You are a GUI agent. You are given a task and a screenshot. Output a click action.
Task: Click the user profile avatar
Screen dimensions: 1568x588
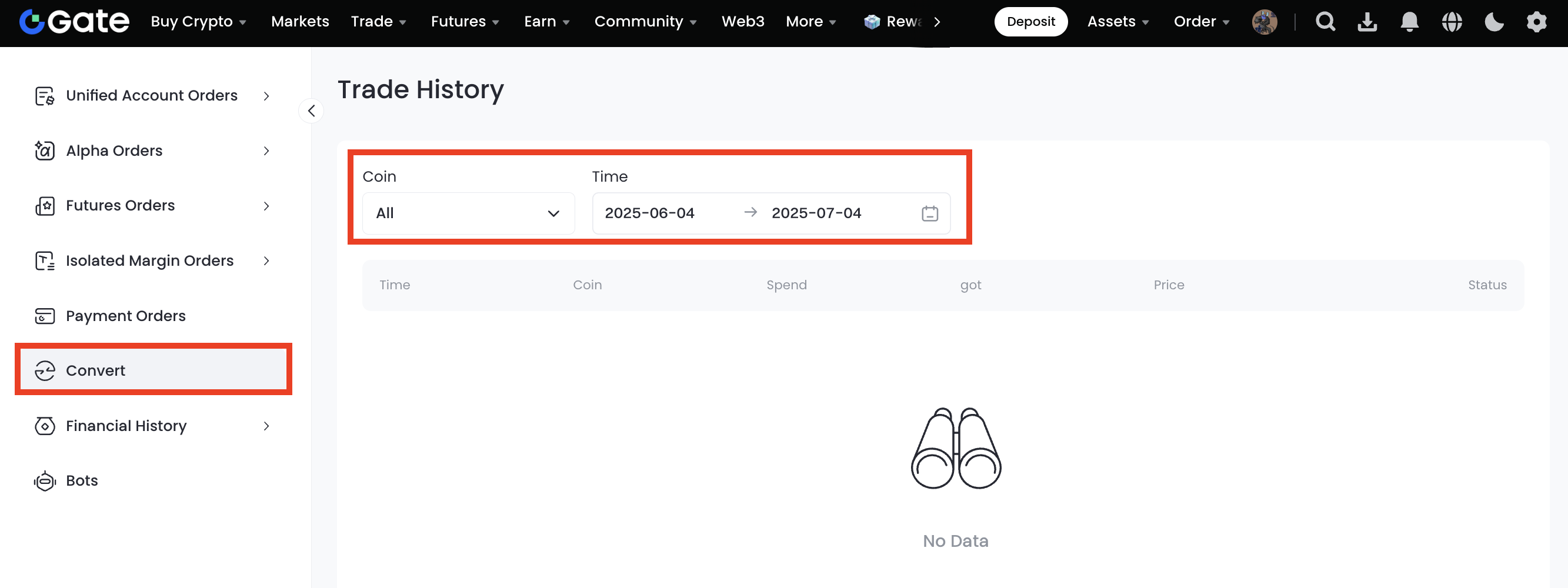[1265, 22]
